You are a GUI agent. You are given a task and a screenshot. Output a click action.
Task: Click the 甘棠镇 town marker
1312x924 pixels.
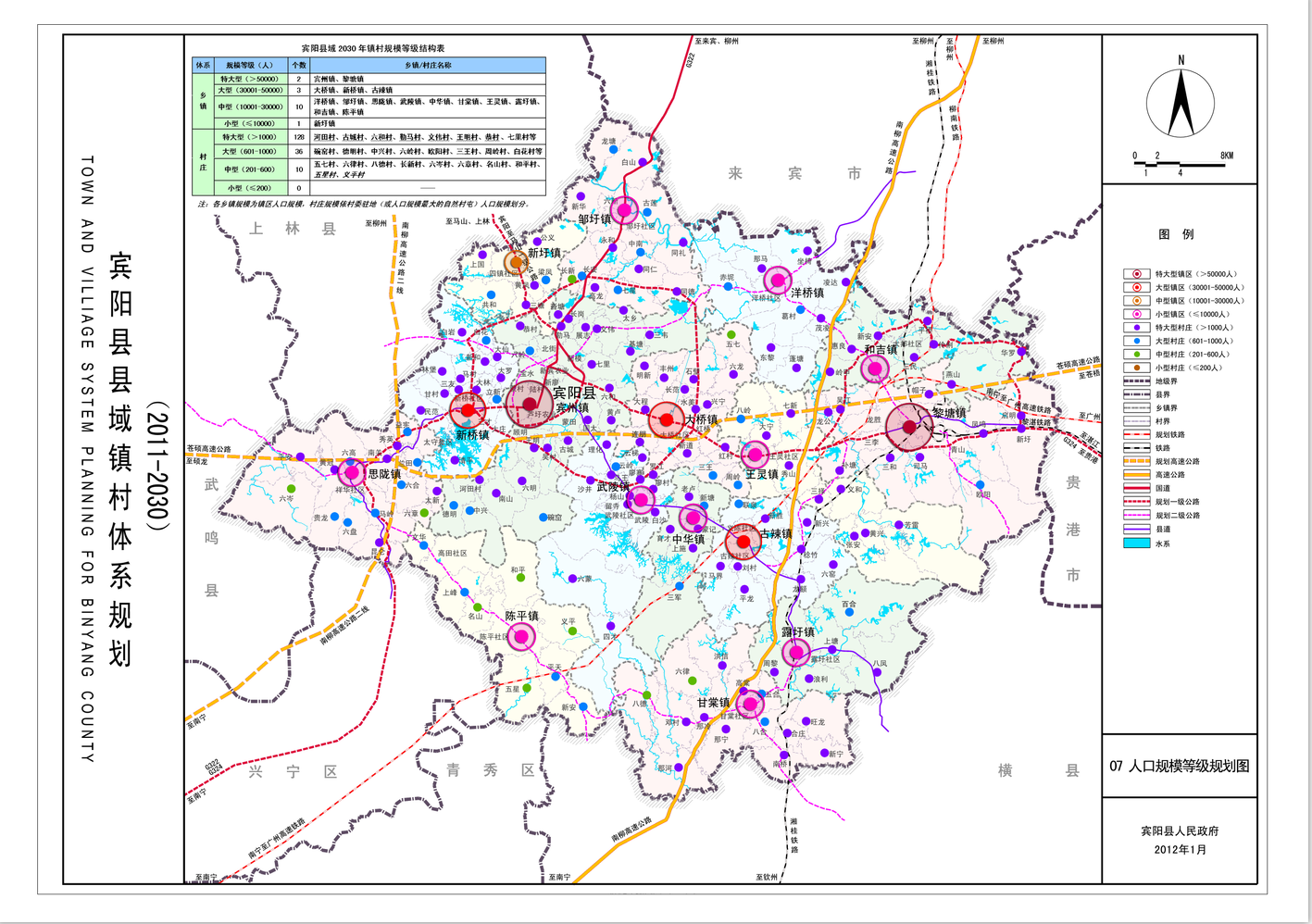pyautogui.click(x=749, y=705)
